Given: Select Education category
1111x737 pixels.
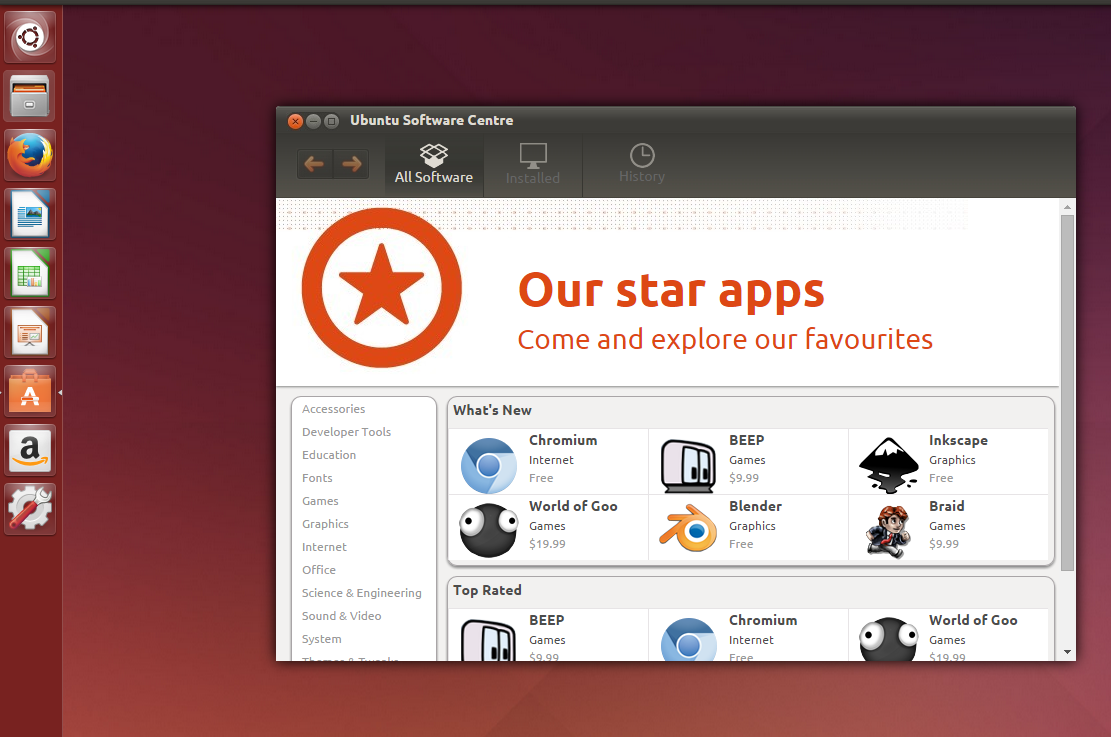Looking at the screenshot, I should [329, 455].
